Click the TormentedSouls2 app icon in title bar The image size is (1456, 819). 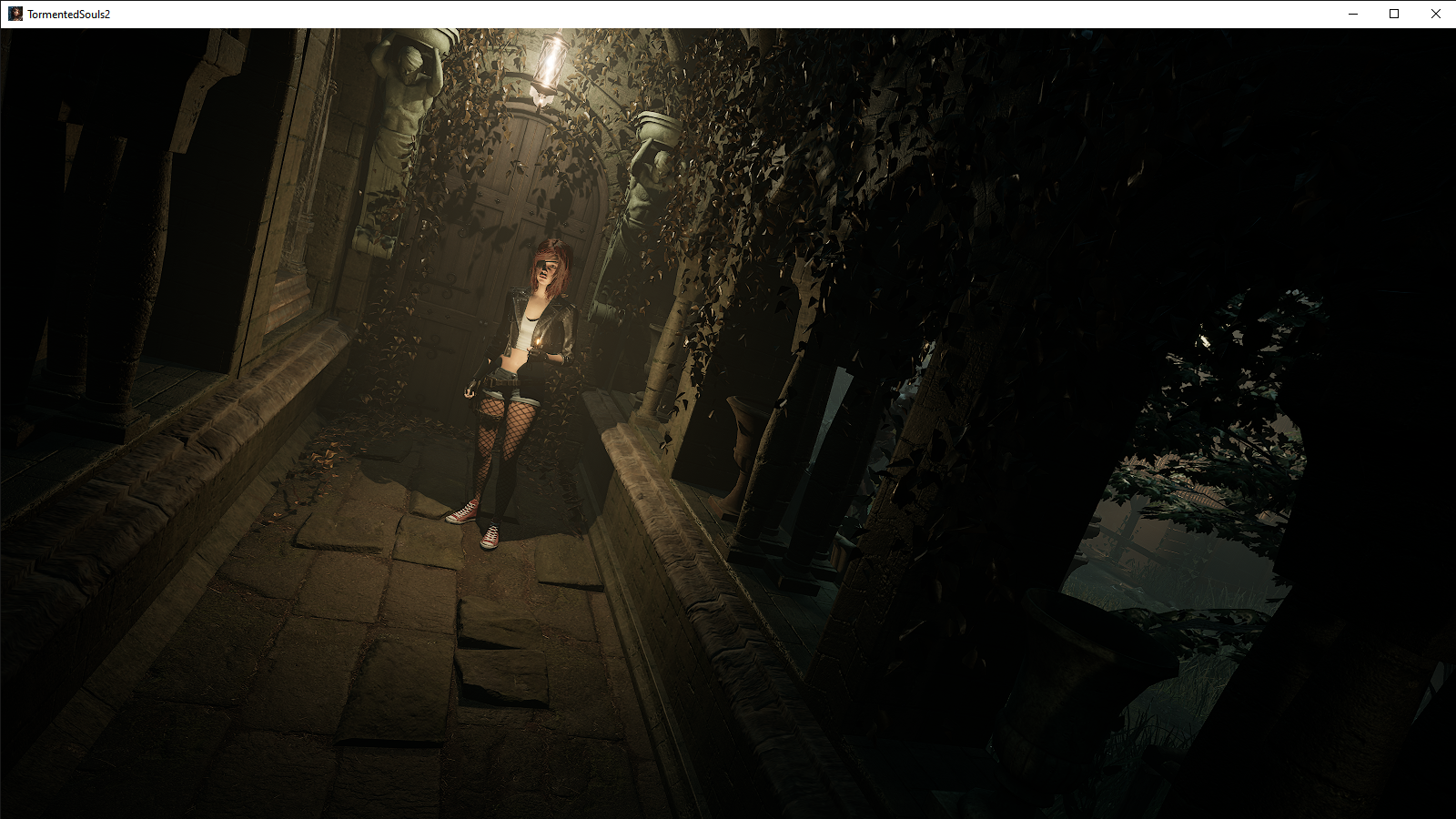pos(15,14)
